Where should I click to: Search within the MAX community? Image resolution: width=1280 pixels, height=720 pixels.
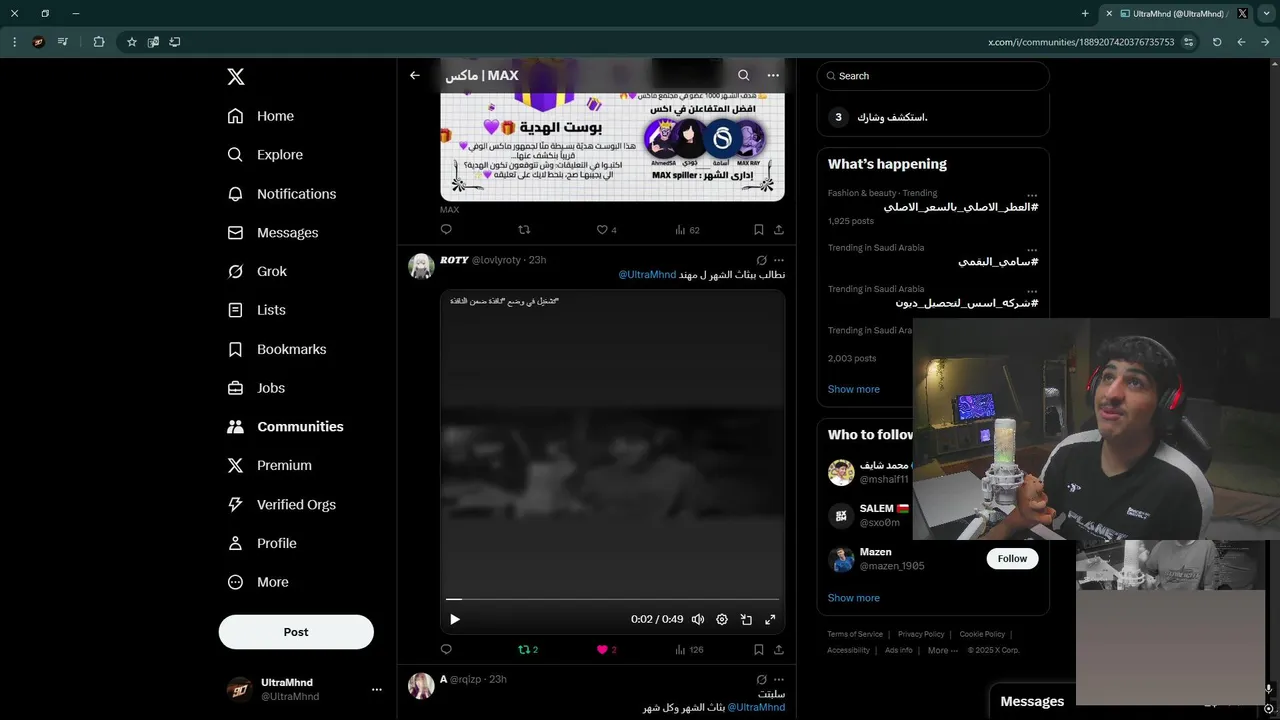click(x=743, y=75)
